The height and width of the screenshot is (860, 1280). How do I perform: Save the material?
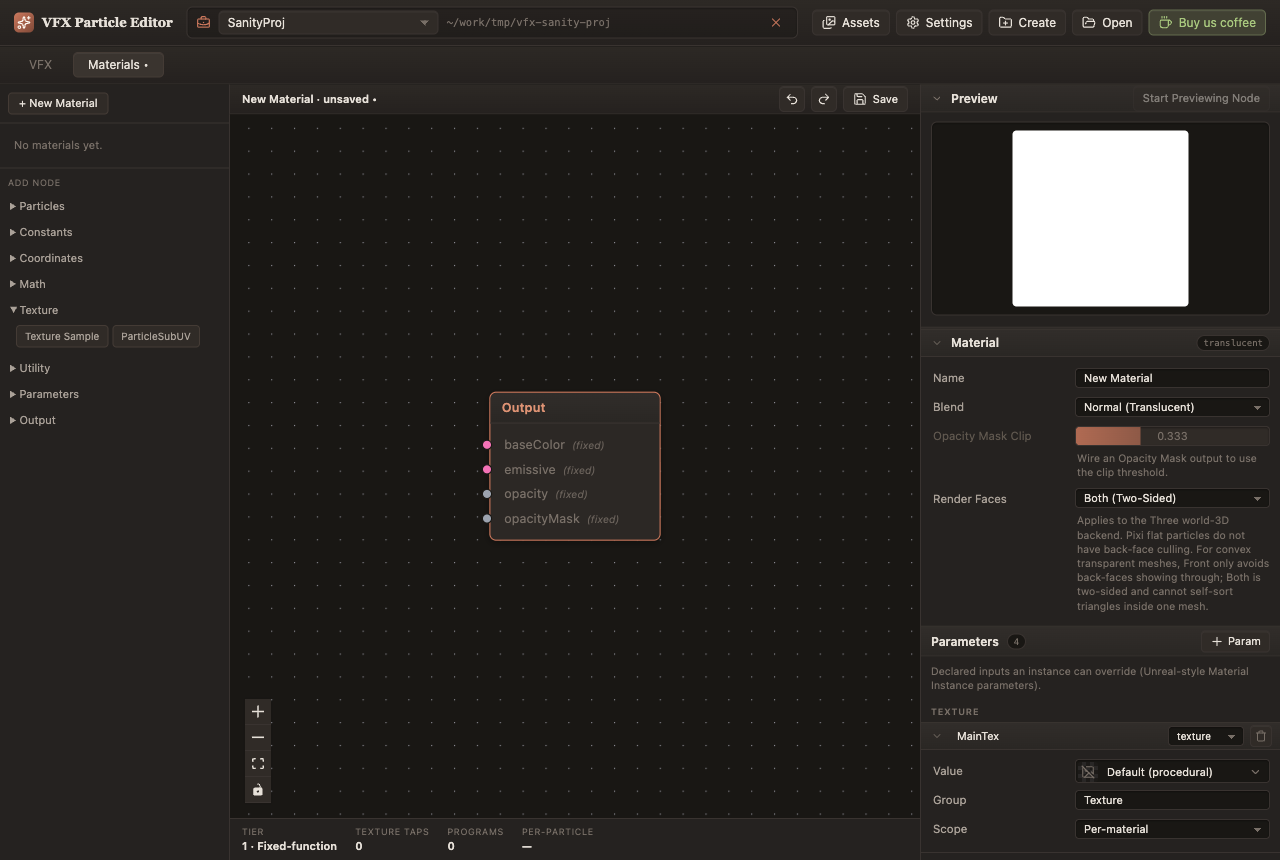pos(876,99)
